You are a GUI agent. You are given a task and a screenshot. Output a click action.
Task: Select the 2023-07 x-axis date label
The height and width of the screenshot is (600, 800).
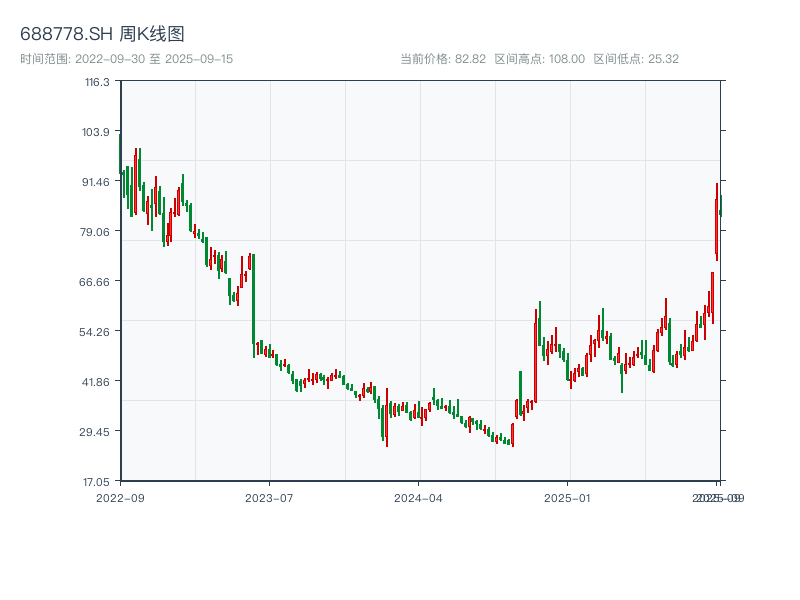click(x=270, y=497)
